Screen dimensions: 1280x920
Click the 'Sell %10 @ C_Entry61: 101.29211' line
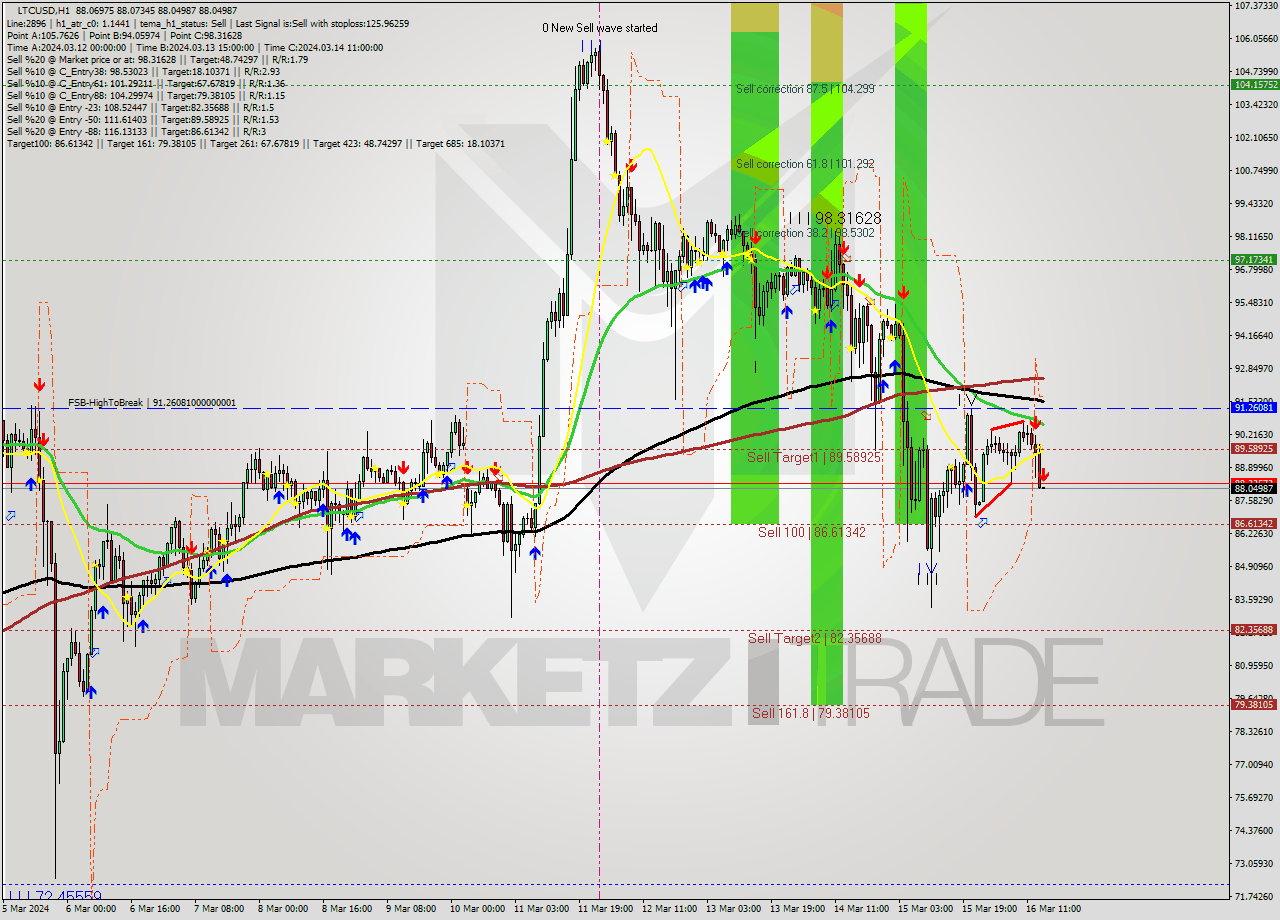coord(146,83)
